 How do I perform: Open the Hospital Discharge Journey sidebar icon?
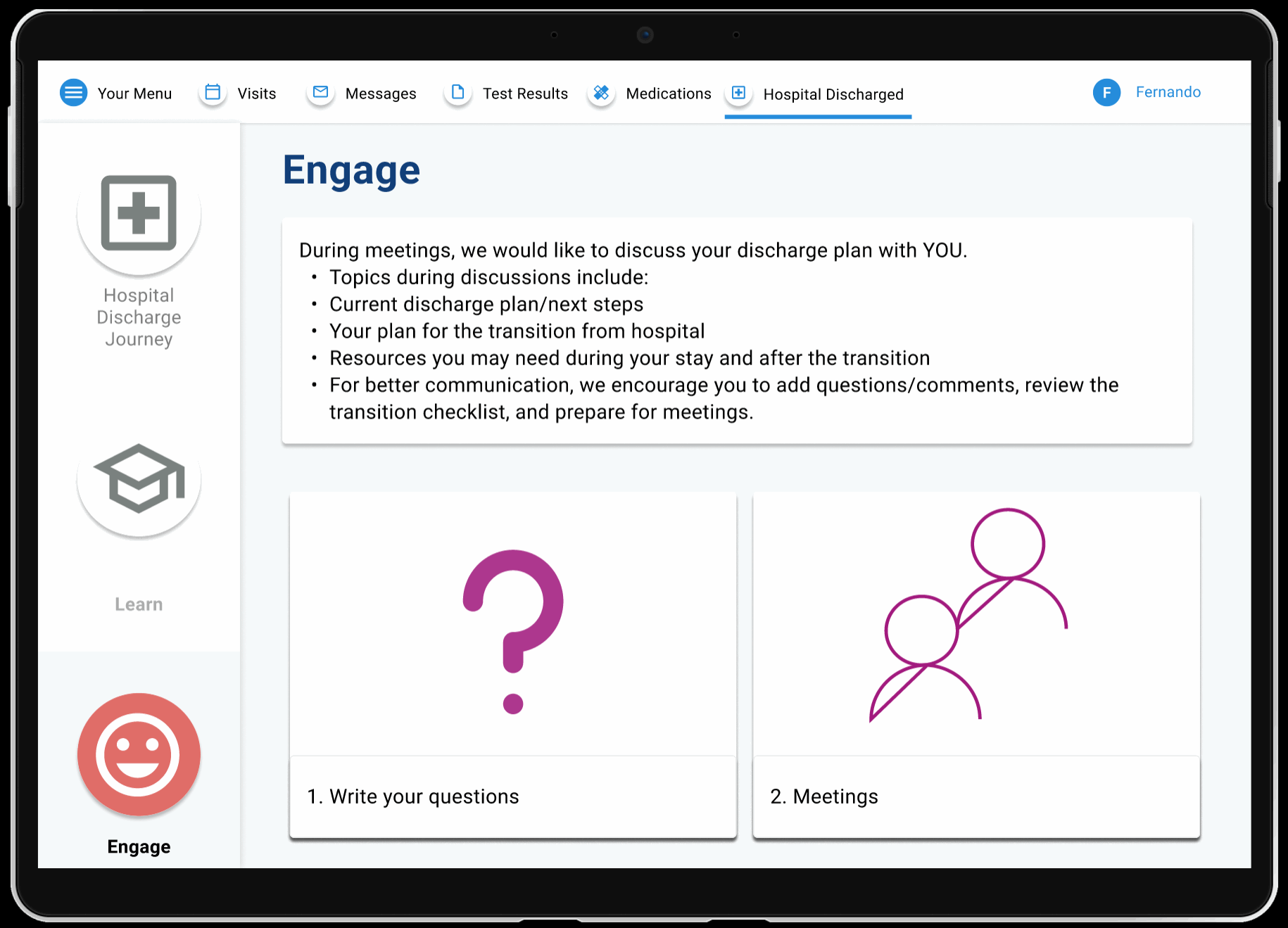coord(139,213)
